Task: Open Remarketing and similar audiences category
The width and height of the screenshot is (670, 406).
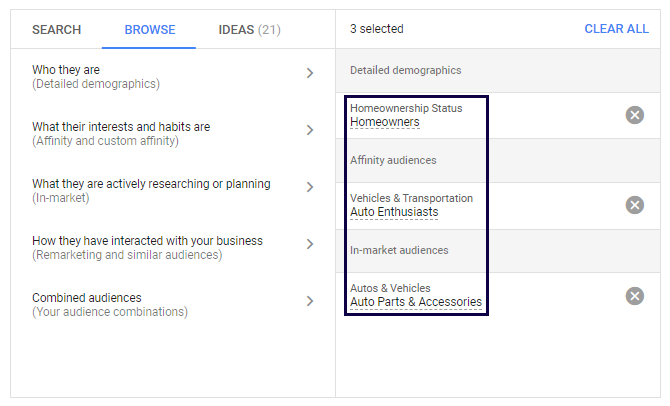Action: pos(147,247)
